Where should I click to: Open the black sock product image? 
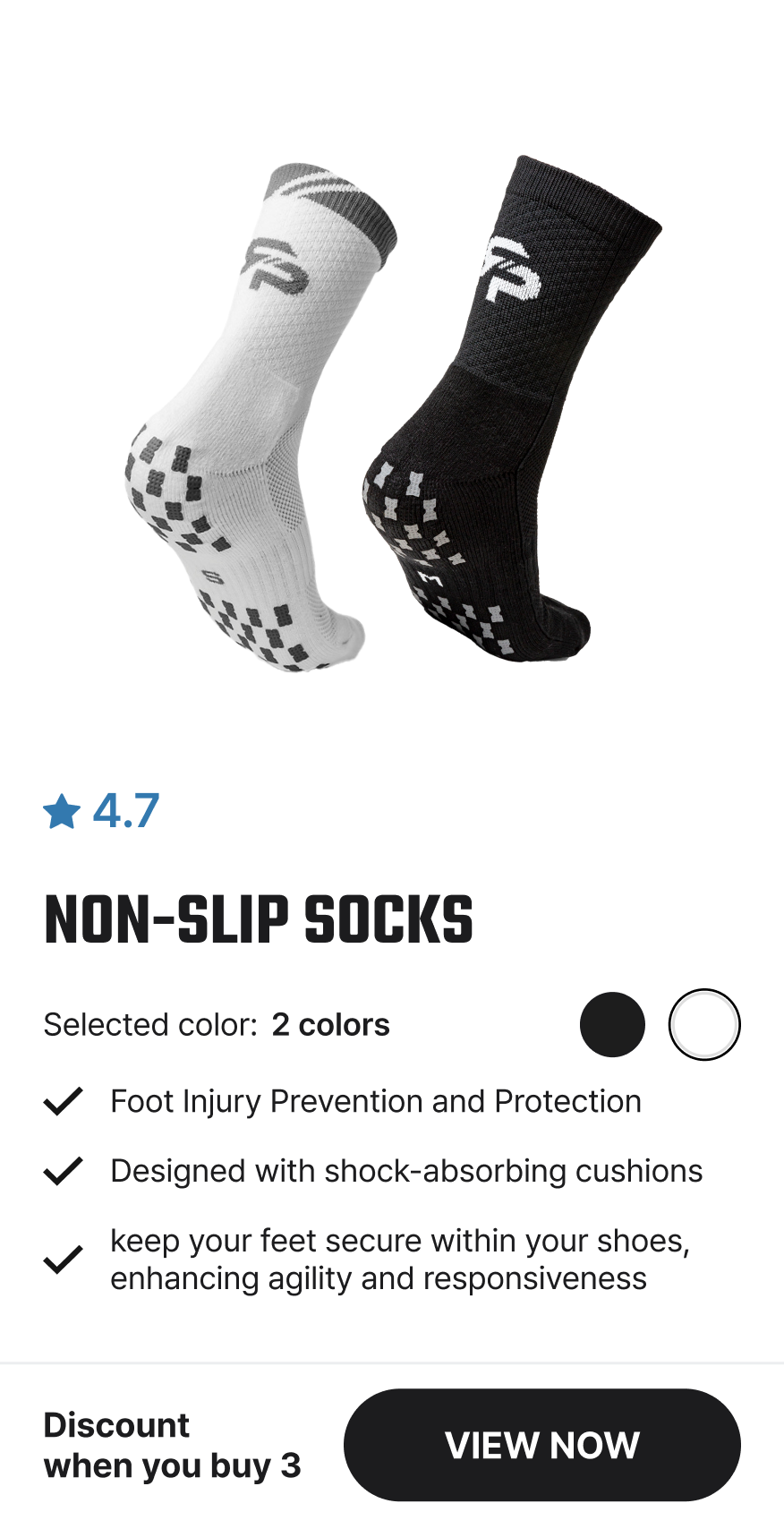coord(512,409)
